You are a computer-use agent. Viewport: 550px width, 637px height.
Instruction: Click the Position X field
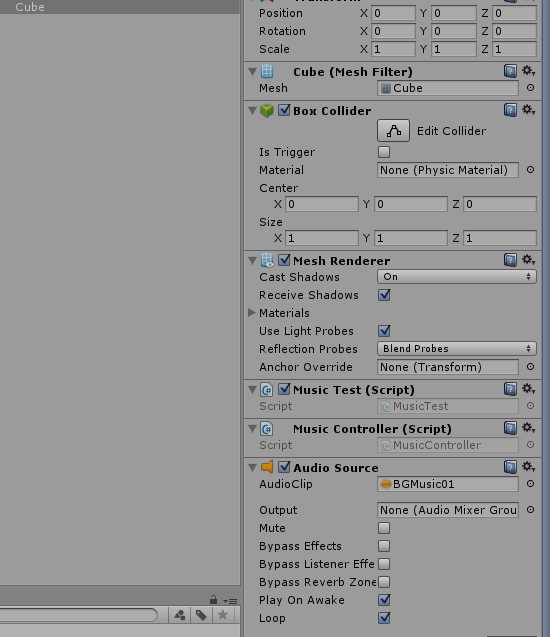[x=393, y=13]
